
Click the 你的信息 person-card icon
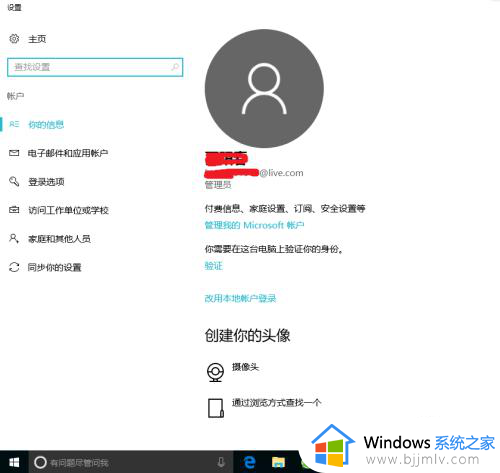click(x=14, y=124)
